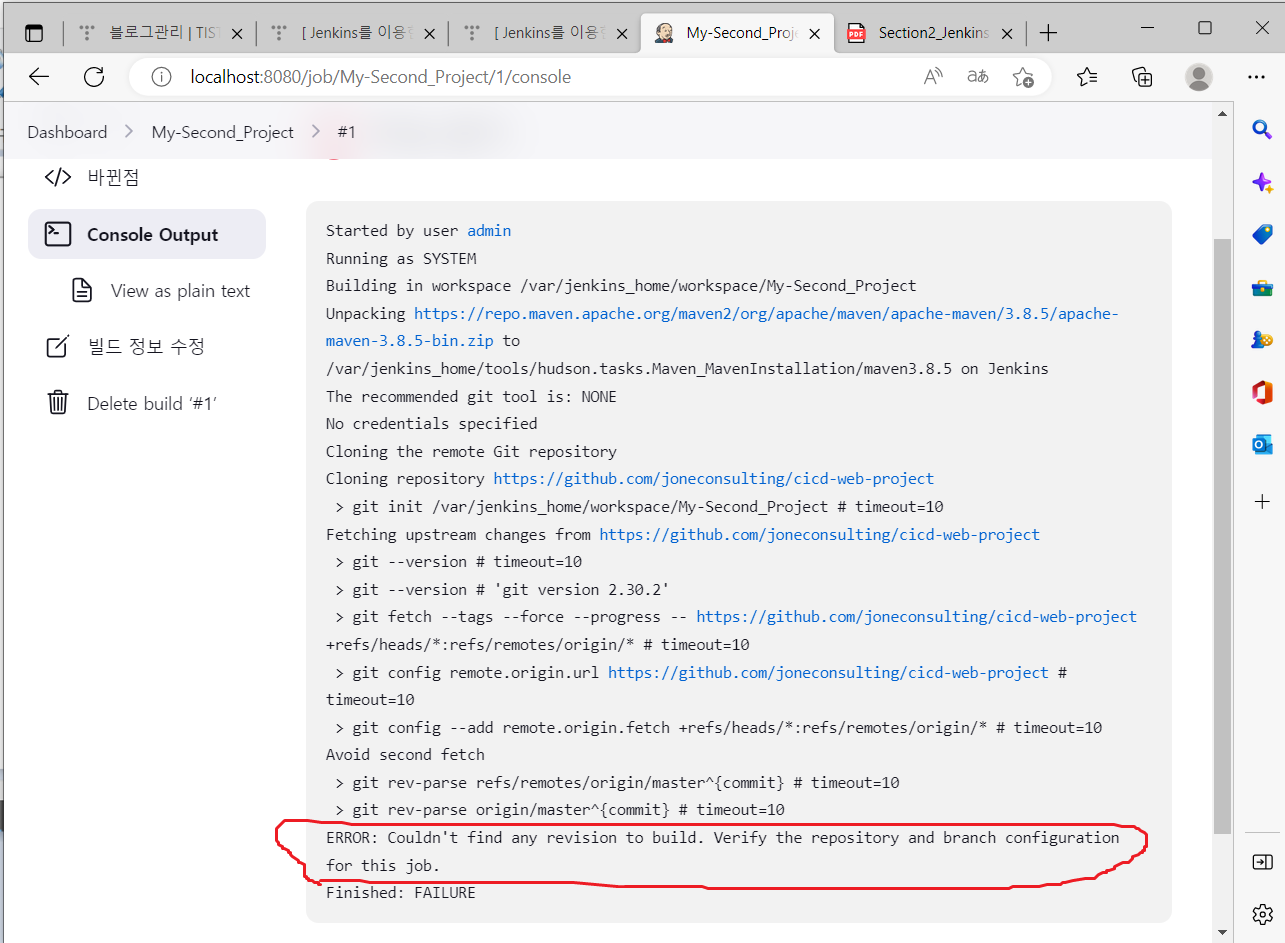Open the tab actions menu icon
The image size is (1285, 943).
34,33
